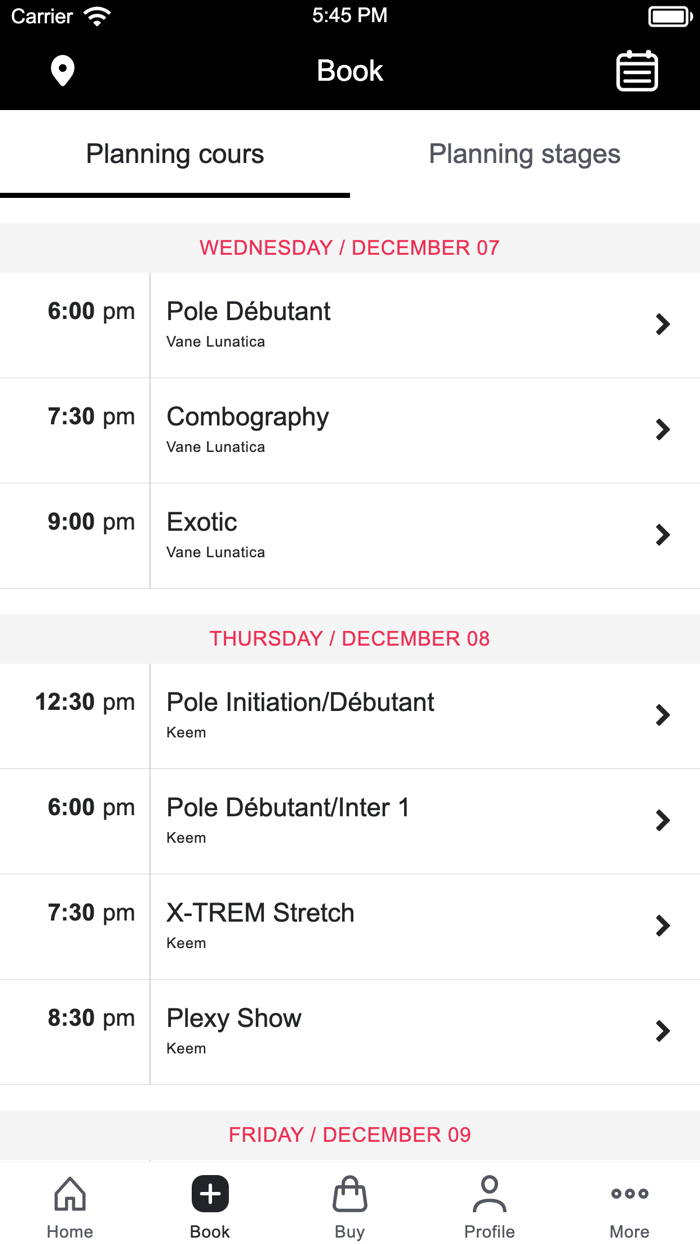Tap the Book plus icon
The image size is (700, 1244).
tap(210, 1194)
